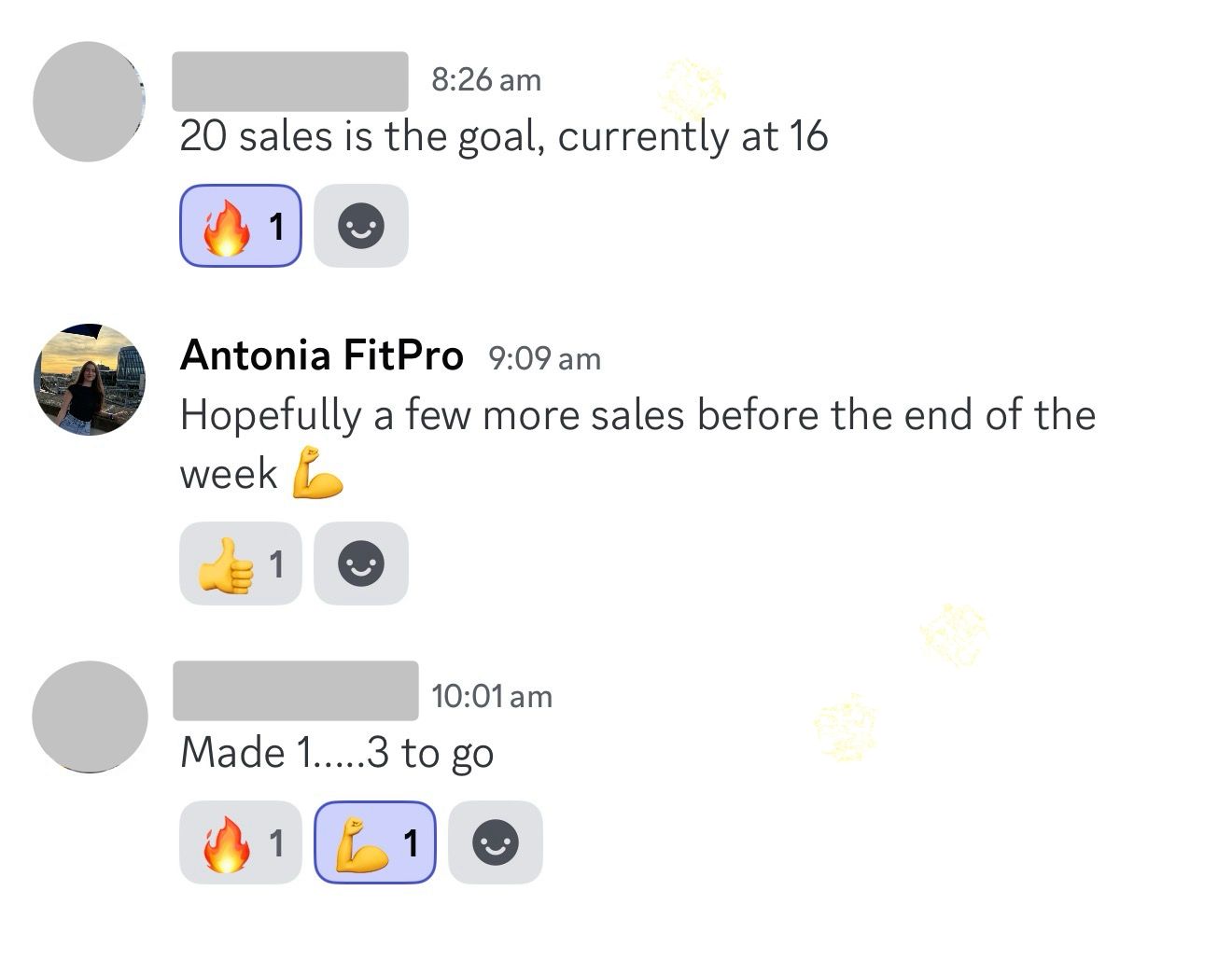
Task: Click the 10:01 am timestamp
Action: tap(494, 694)
